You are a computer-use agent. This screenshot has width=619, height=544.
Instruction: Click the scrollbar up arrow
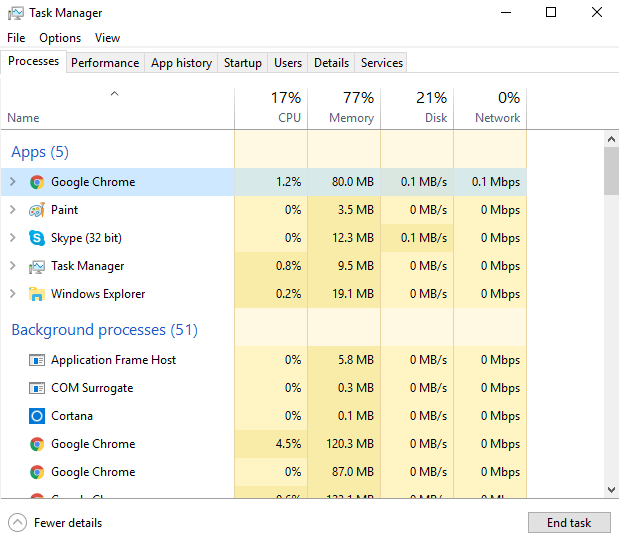[x=611, y=139]
